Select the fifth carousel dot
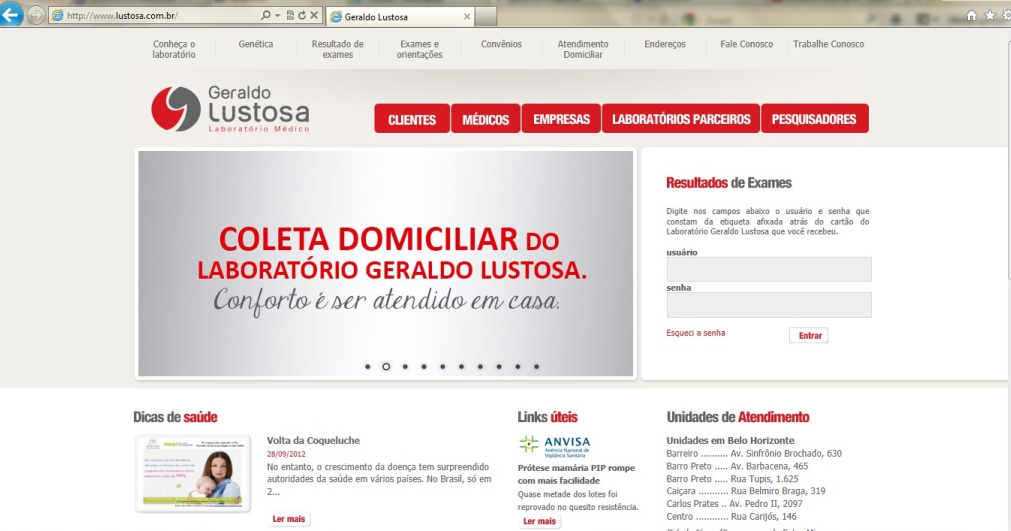This screenshot has height=531, width=1011. [x=442, y=367]
